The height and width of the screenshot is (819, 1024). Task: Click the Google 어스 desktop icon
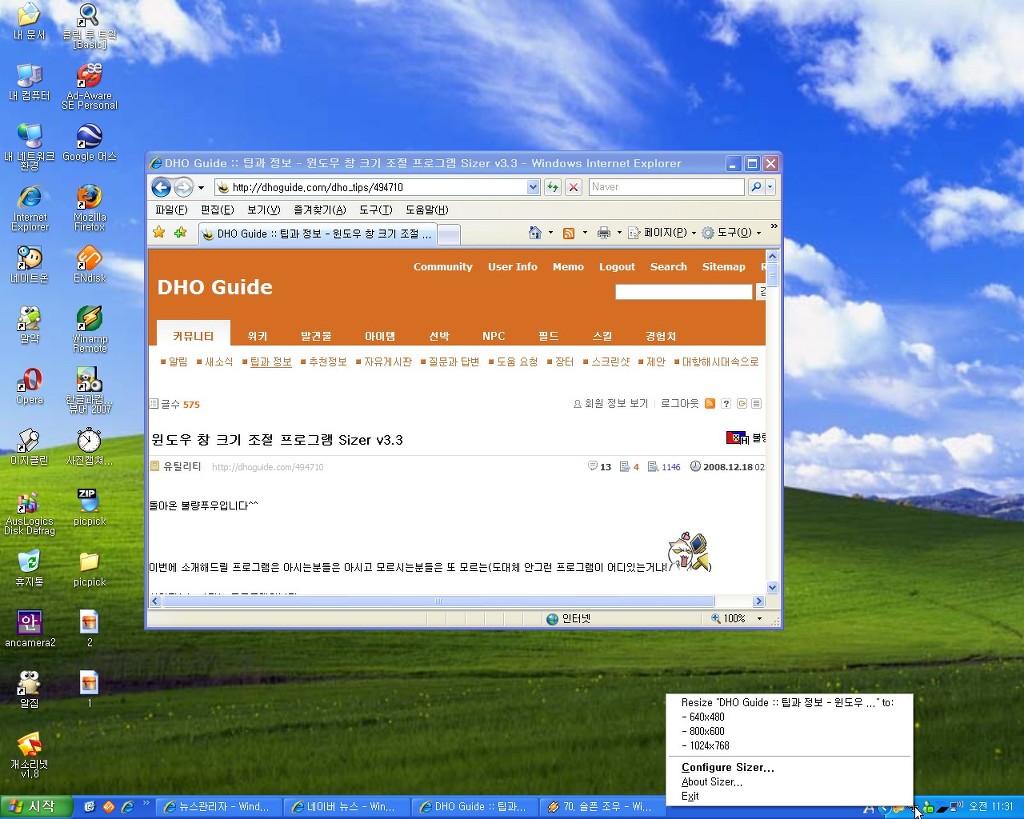[x=89, y=143]
